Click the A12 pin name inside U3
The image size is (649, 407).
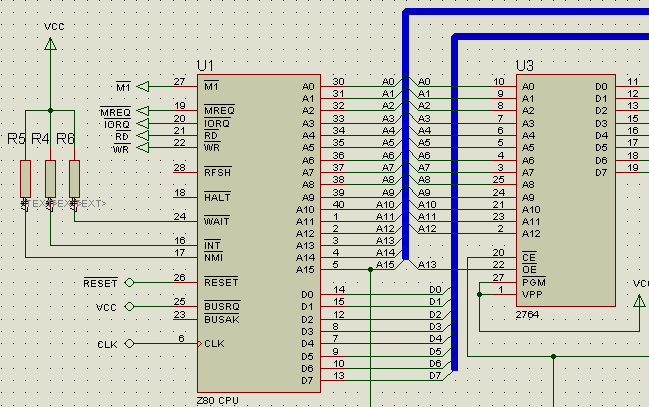tap(531, 234)
